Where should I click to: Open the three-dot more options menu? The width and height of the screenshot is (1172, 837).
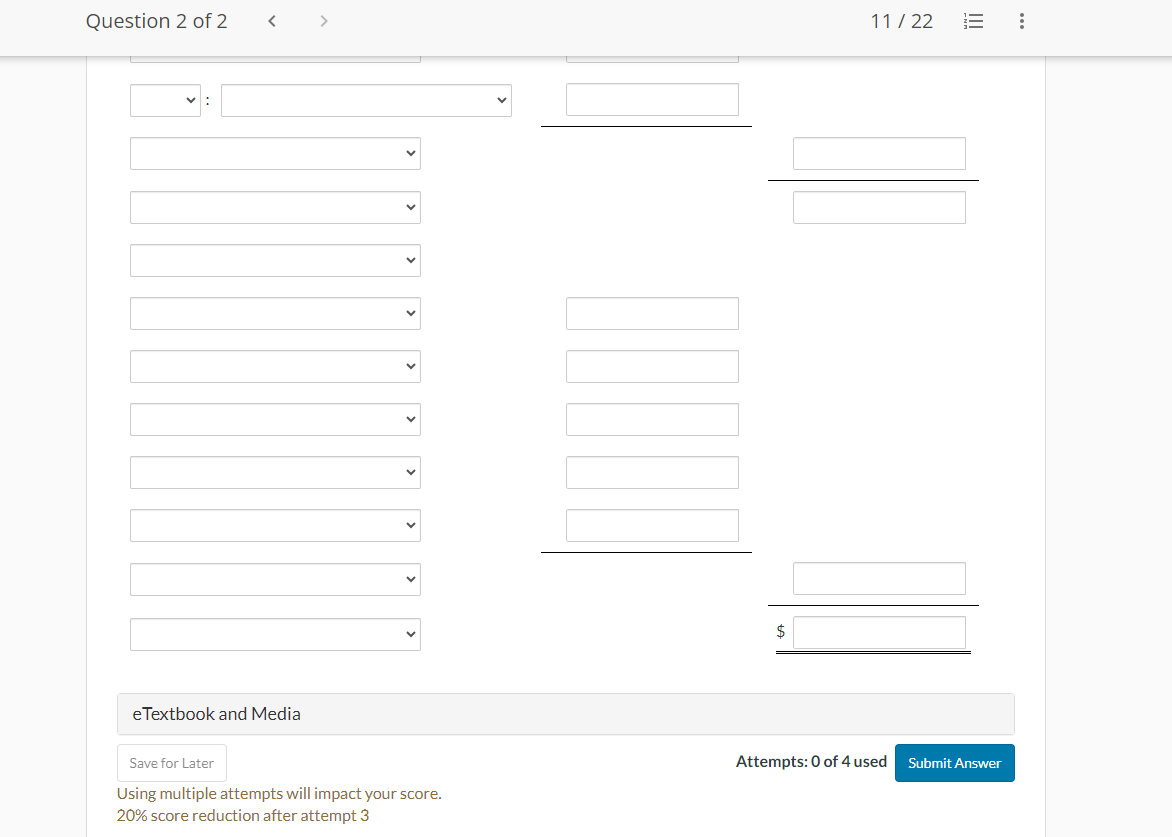[x=1022, y=21]
